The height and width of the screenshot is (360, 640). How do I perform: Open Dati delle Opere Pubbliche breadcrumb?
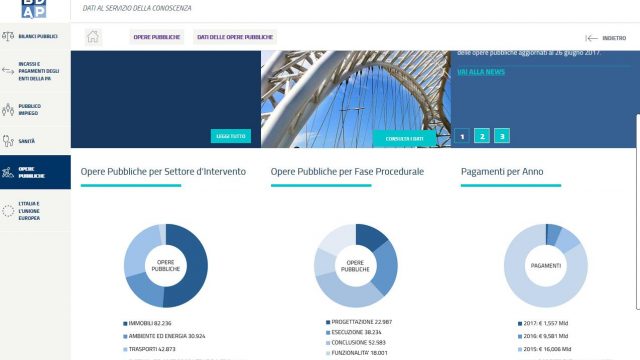[235, 37]
